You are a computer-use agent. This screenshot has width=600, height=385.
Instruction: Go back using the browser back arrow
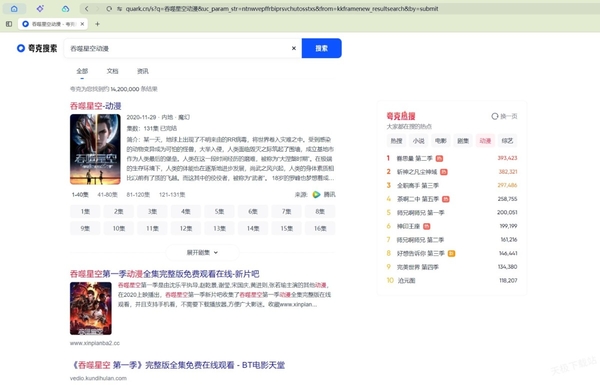(86, 8)
